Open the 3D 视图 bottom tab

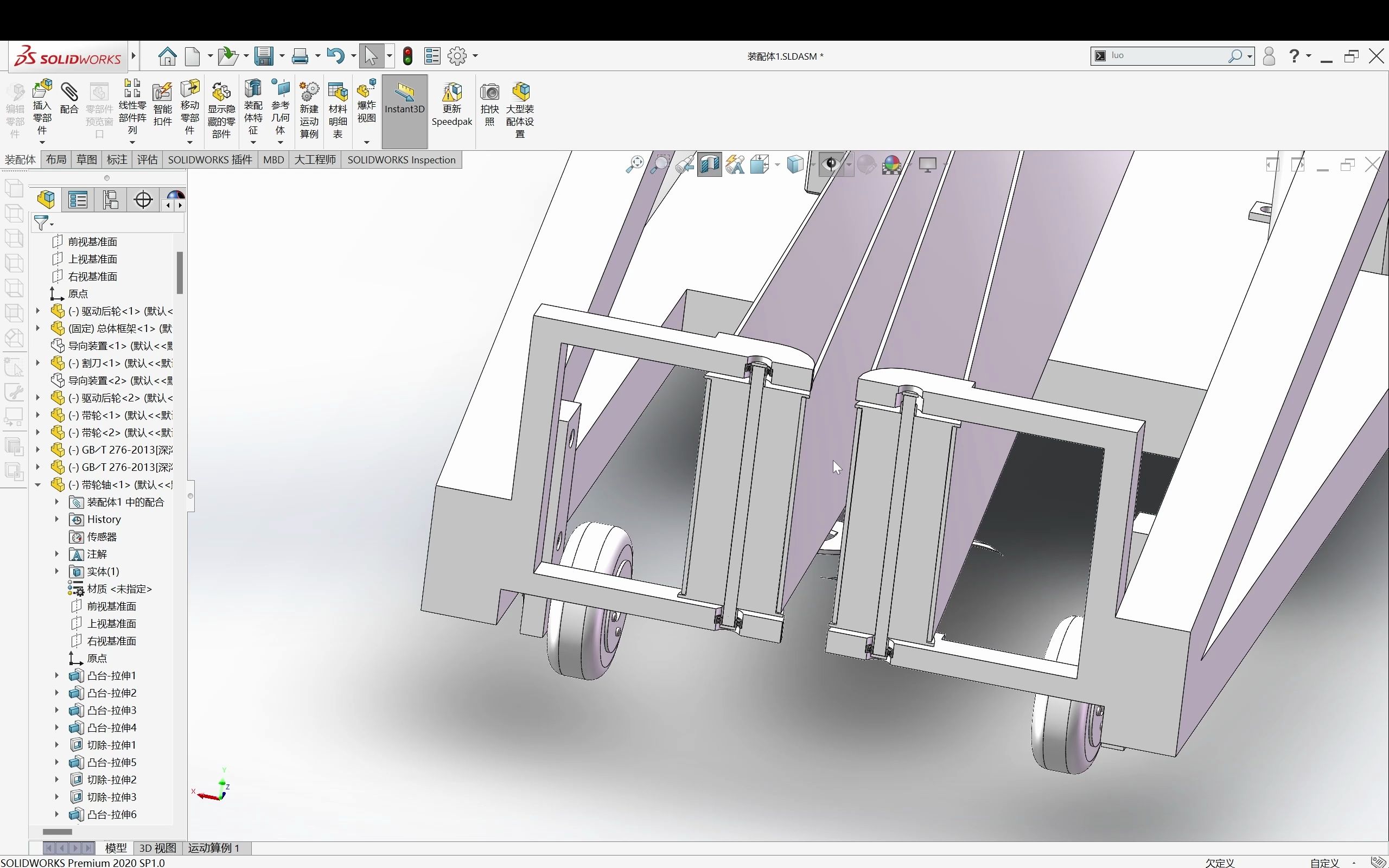click(158, 848)
